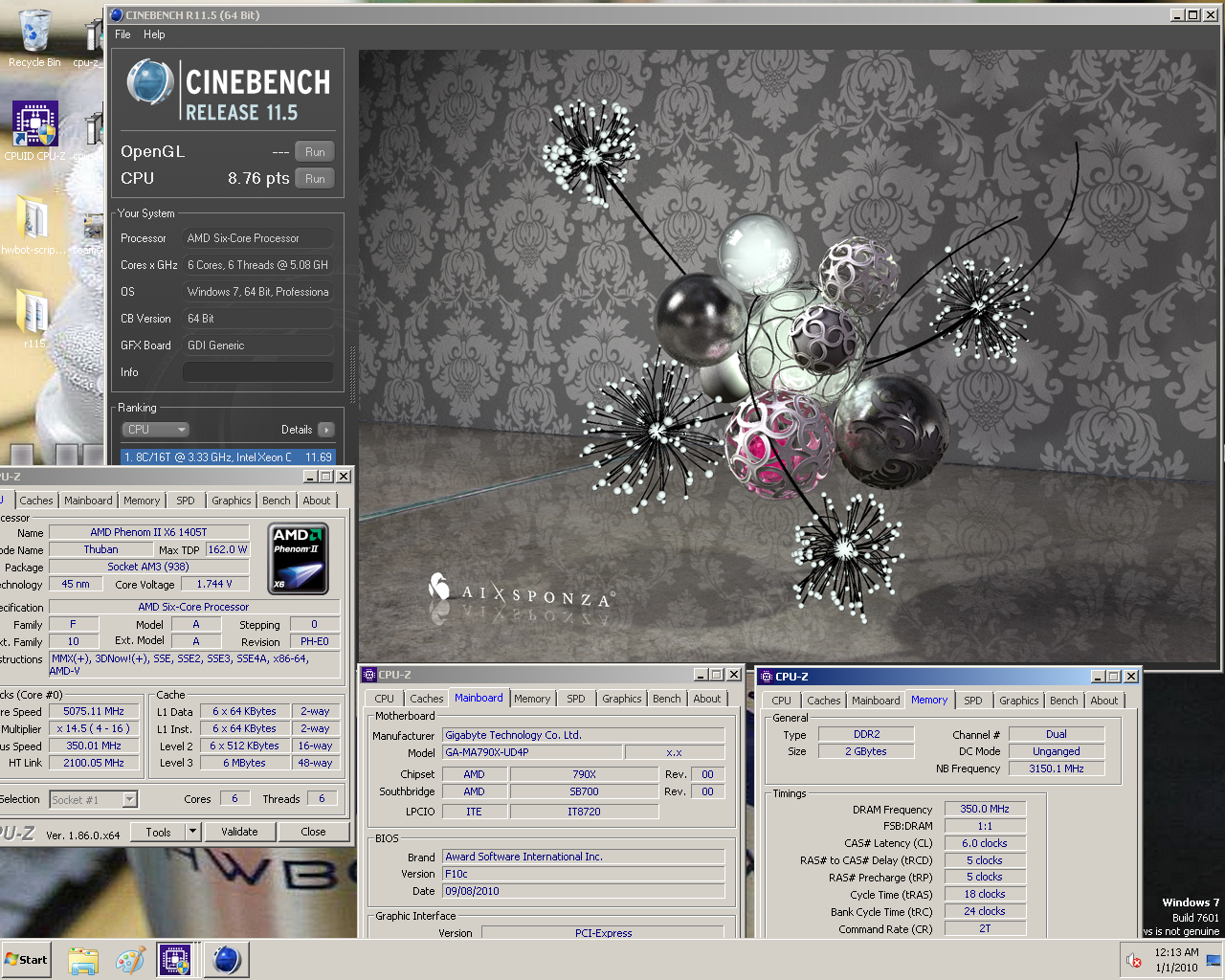Click the Validate button in CPU-Z

[x=239, y=832]
